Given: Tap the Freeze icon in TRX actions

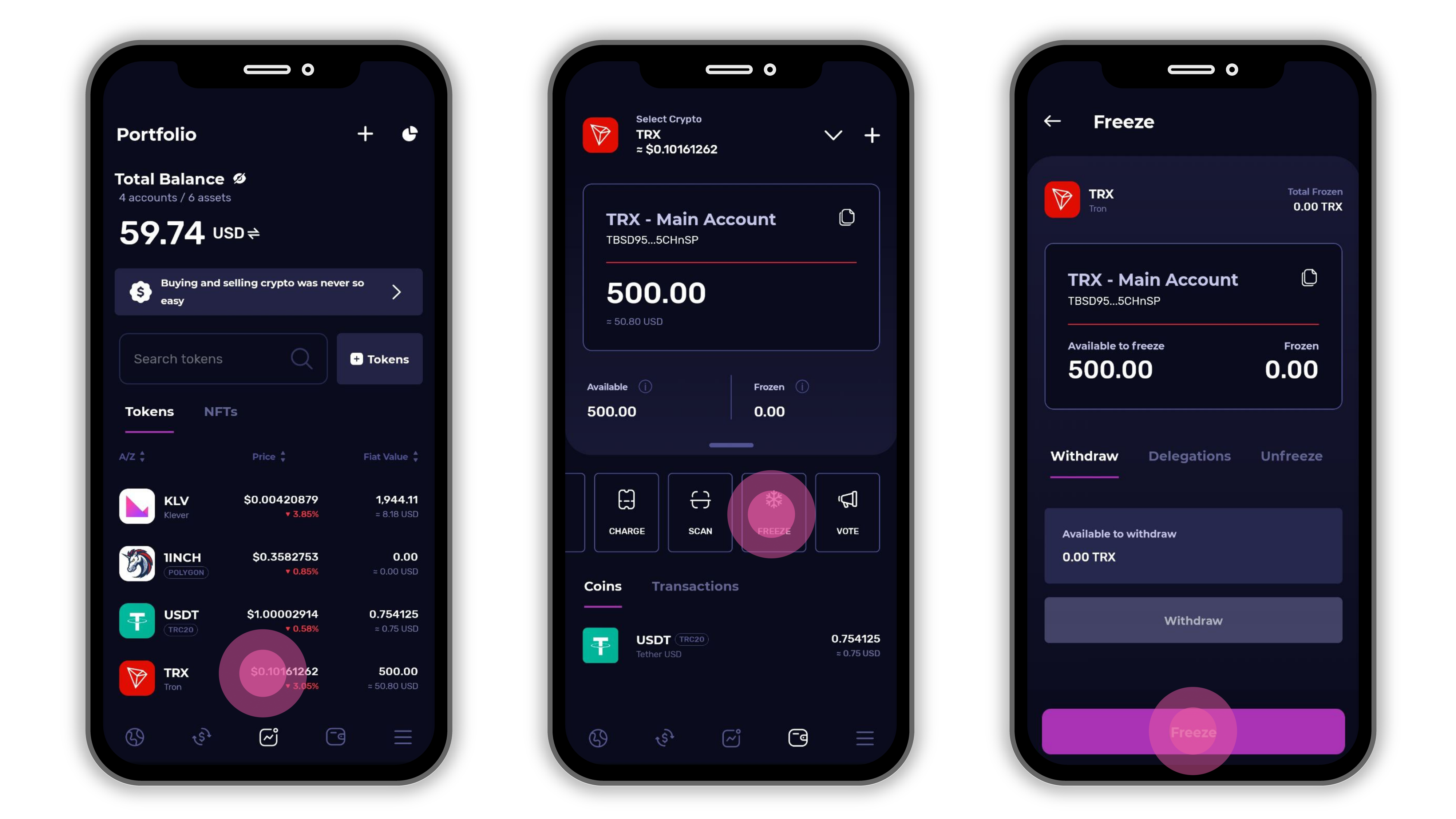Looking at the screenshot, I should pos(772,510).
